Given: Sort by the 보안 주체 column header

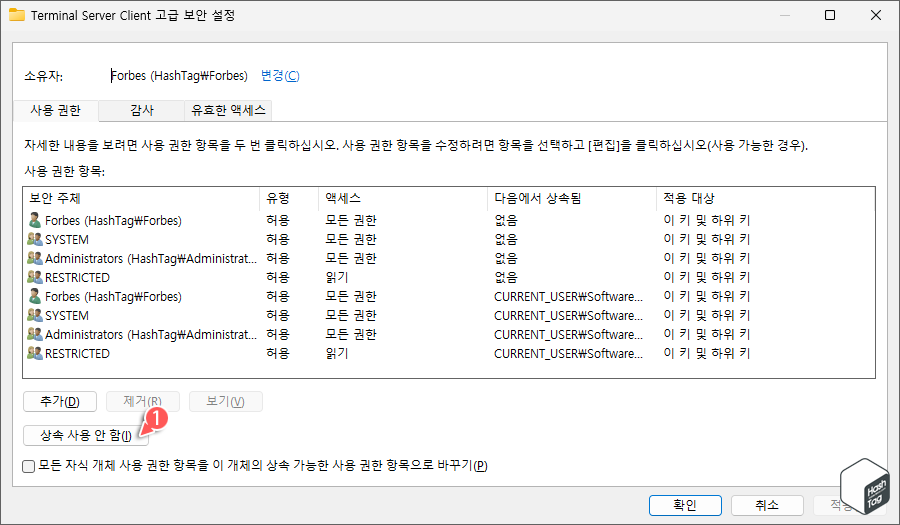Looking at the screenshot, I should pyautogui.click(x=141, y=199).
